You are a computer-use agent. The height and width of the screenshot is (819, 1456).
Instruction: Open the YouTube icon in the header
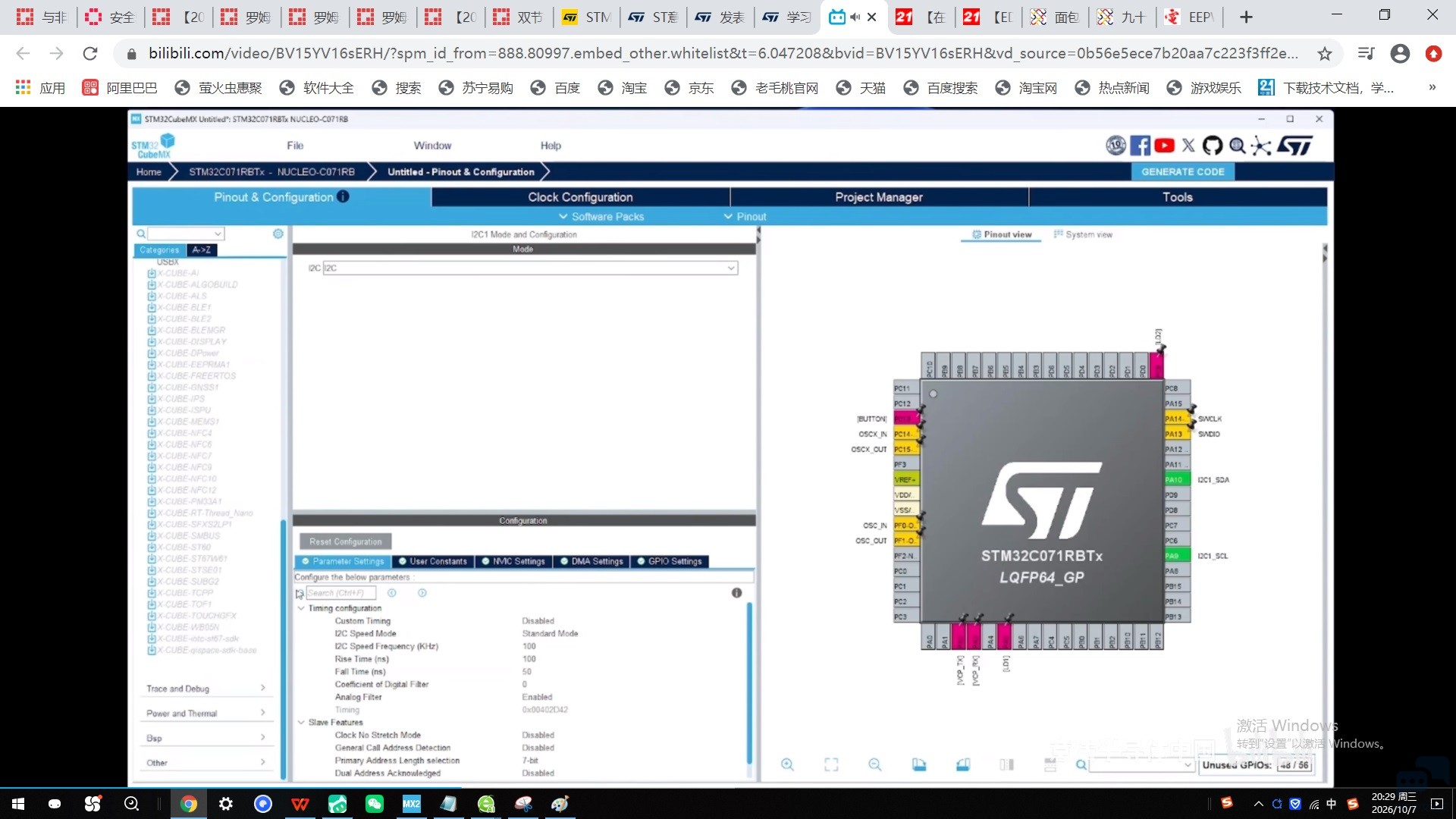pyautogui.click(x=1164, y=146)
